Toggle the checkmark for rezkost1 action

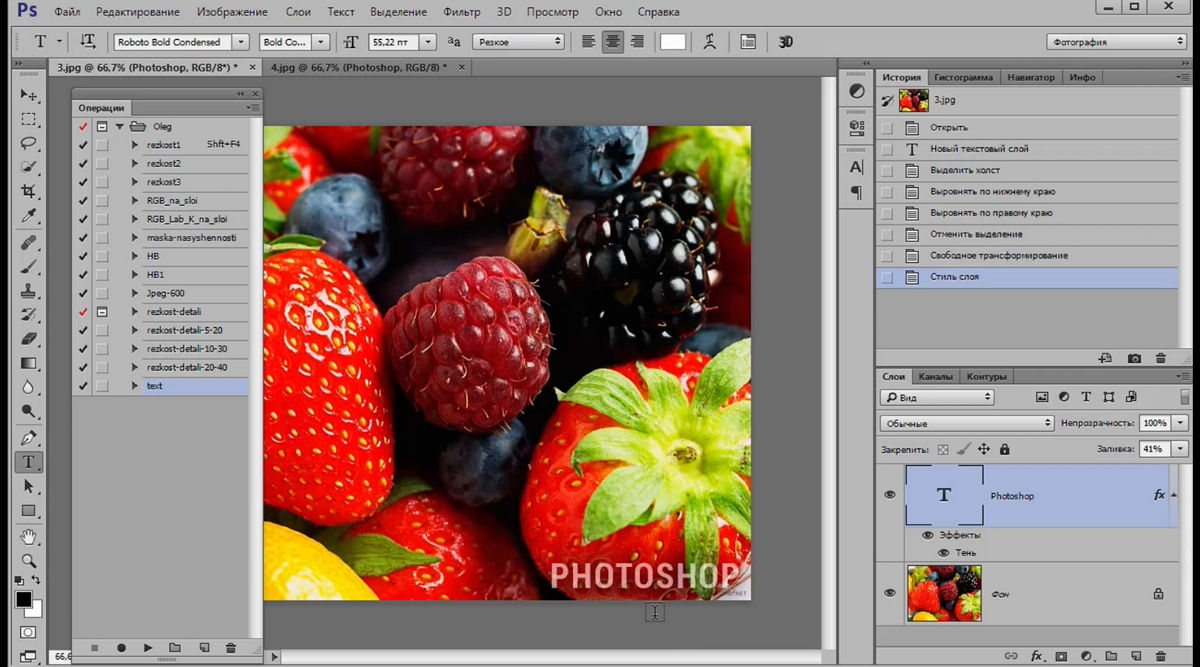(x=83, y=145)
